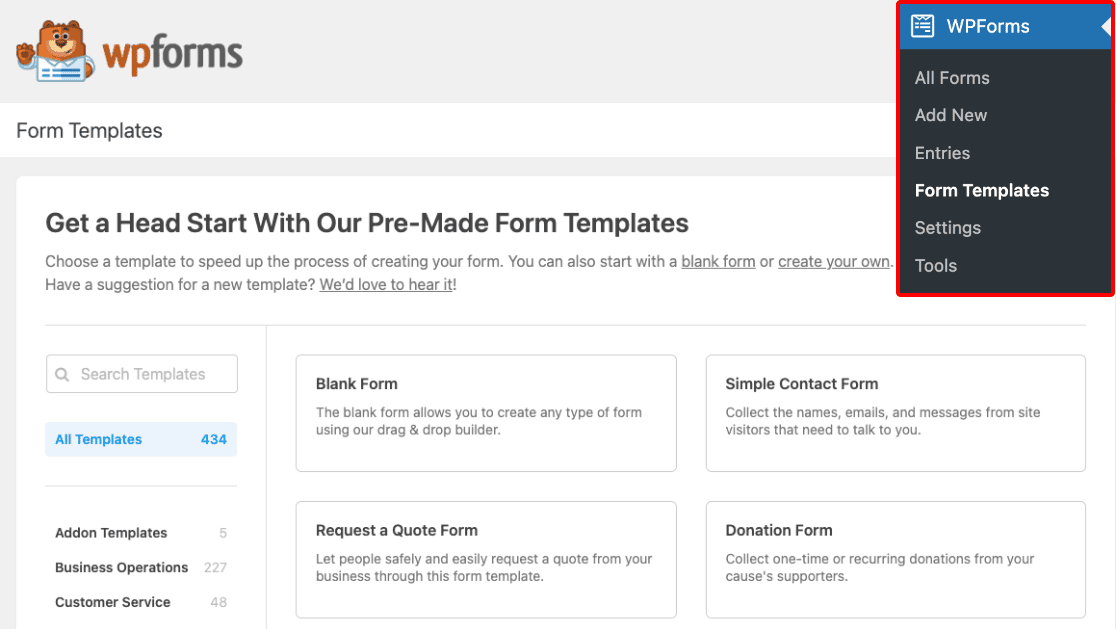Click the WPForms bear mascot logo
The height and width of the screenshot is (629, 1116).
pyautogui.click(x=56, y=51)
